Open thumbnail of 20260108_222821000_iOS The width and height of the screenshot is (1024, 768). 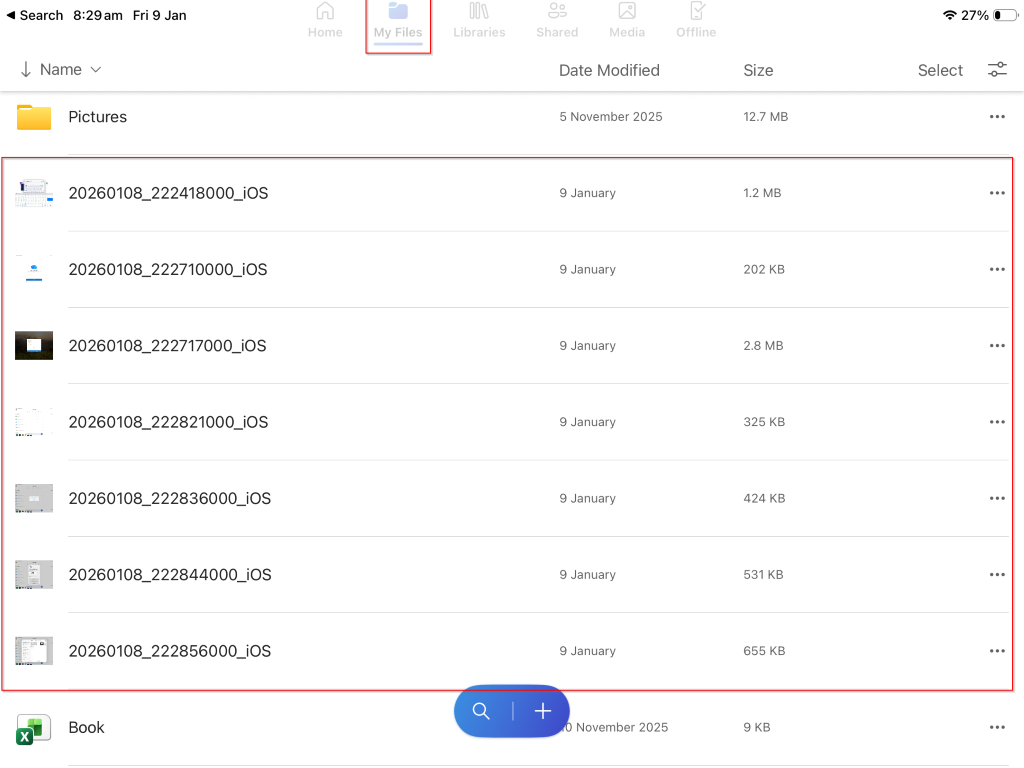pos(34,422)
